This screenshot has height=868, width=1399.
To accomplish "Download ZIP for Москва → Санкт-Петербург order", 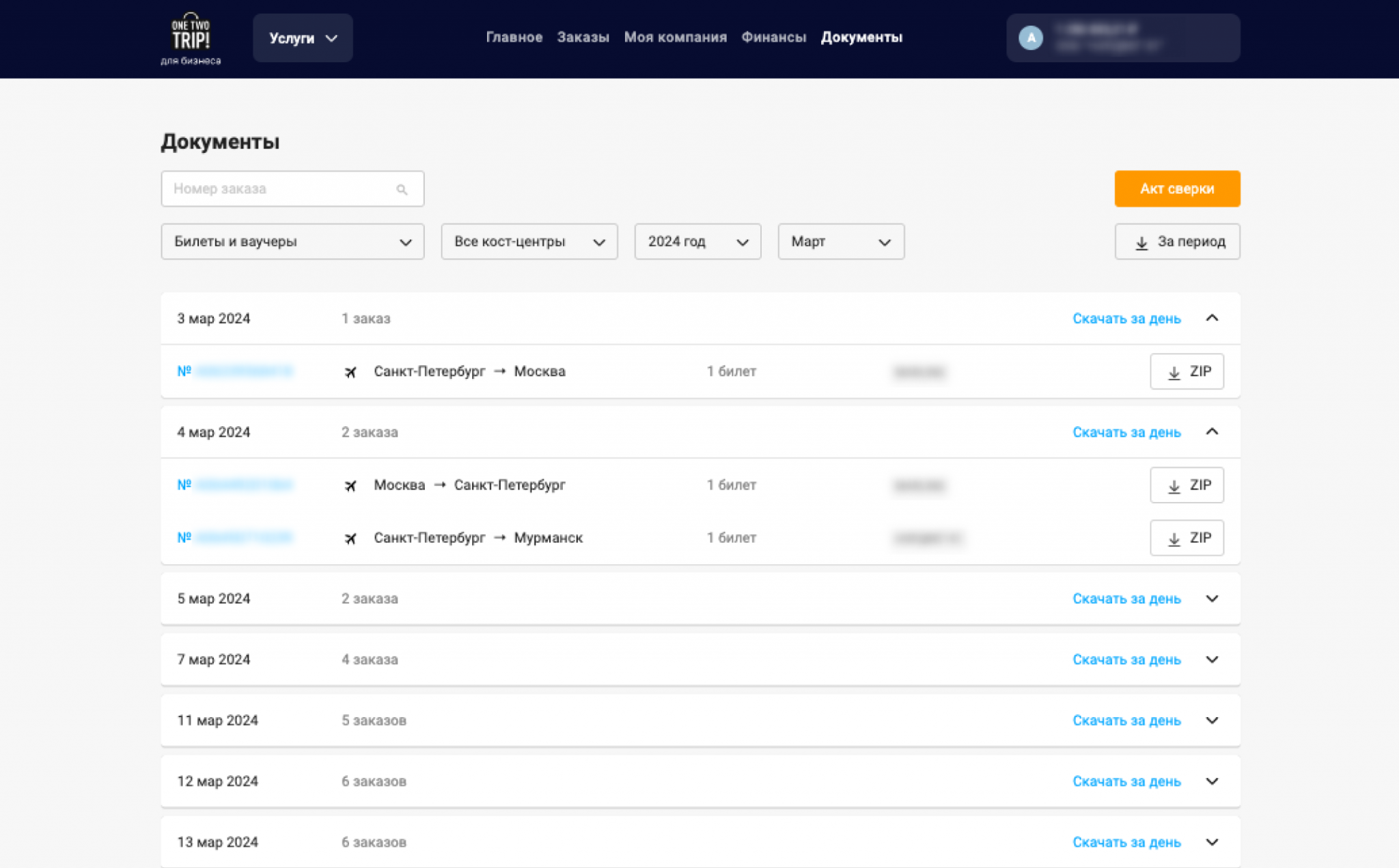I will click(x=1186, y=485).
